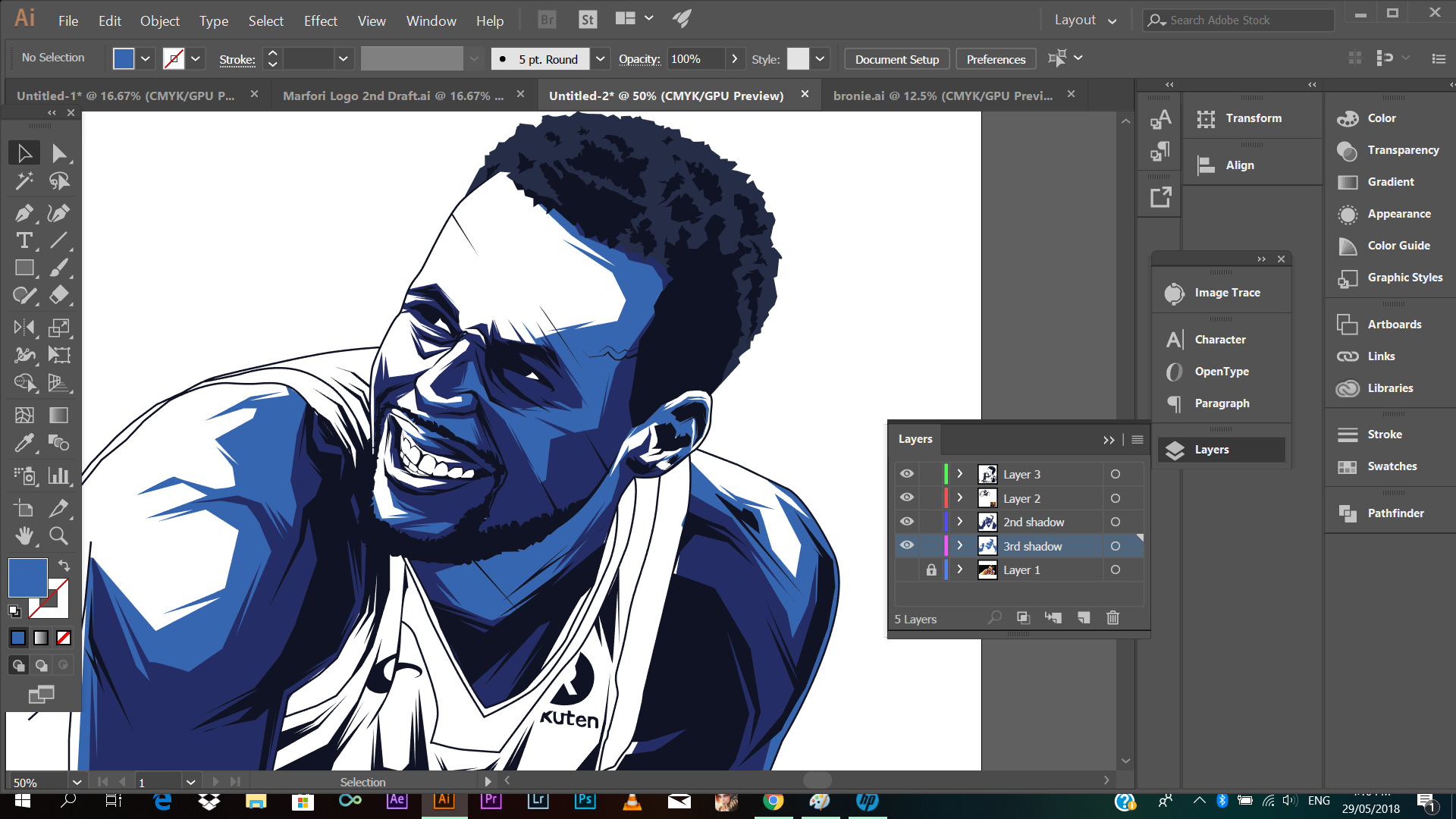Swap fill and stroke colors
This screenshot has height=819, width=1456.
pos(64,566)
